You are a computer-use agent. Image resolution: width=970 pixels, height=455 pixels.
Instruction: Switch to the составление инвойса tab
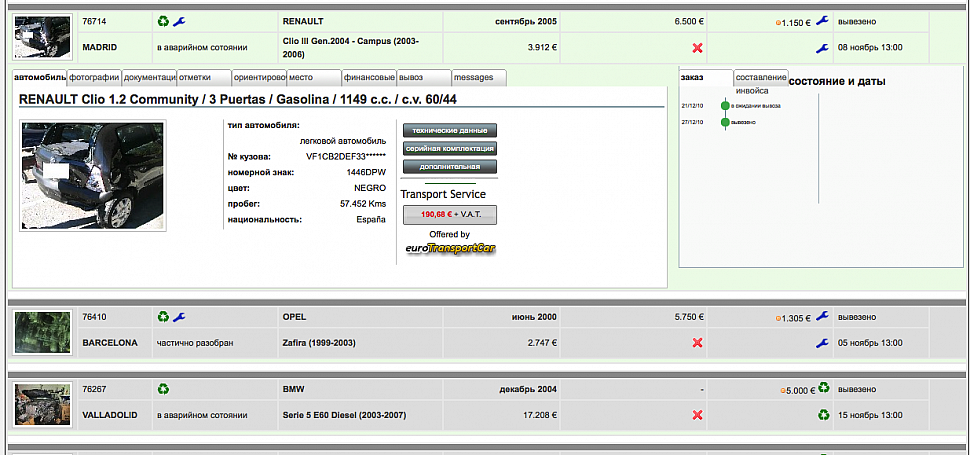point(761,77)
